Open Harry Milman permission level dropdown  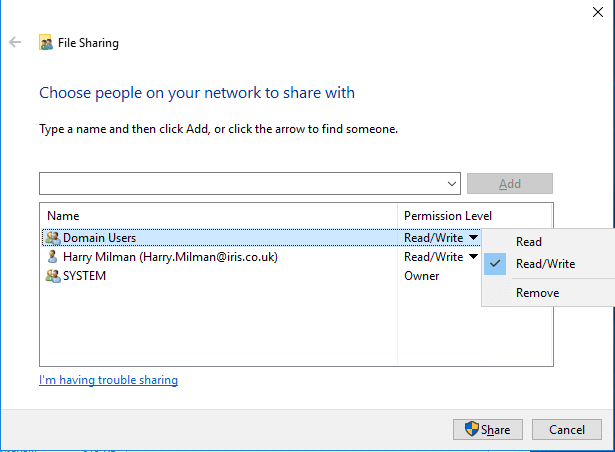click(473, 257)
